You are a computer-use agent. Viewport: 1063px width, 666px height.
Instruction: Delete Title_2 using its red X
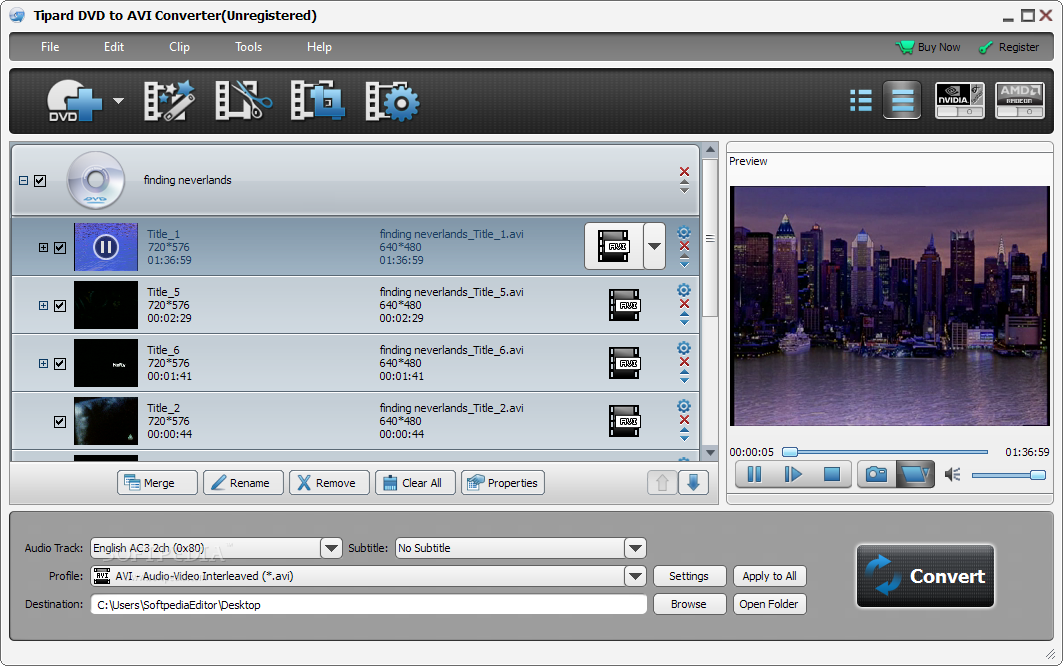click(x=685, y=420)
